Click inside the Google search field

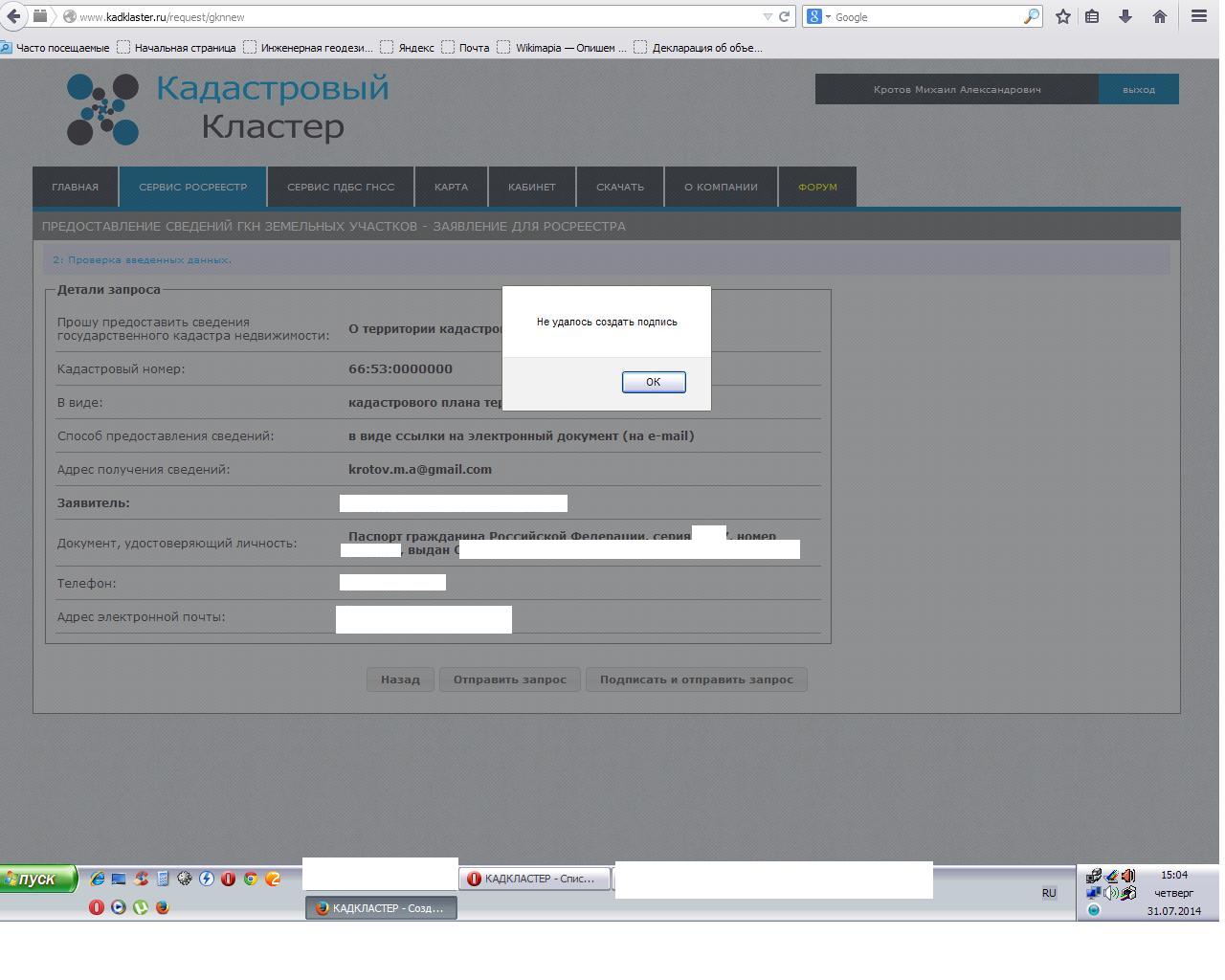click(924, 16)
